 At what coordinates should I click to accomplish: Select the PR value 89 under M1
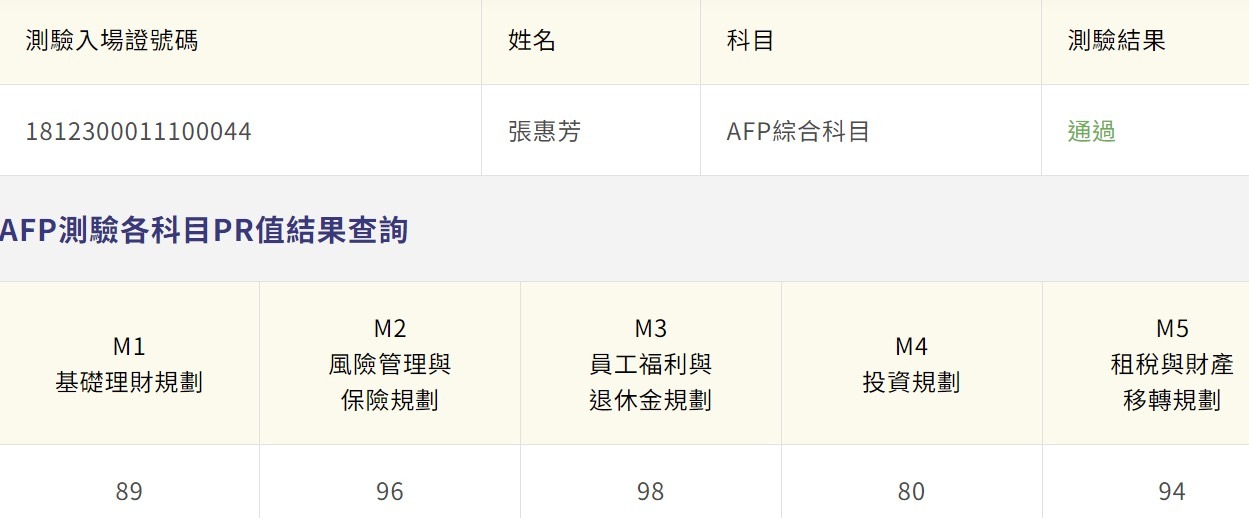(129, 491)
